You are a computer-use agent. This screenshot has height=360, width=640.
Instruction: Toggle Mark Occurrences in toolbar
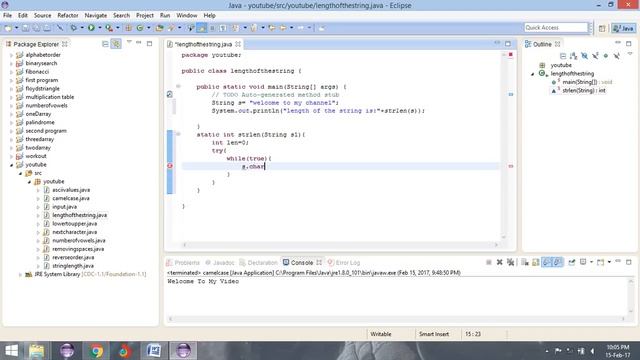click(202, 28)
